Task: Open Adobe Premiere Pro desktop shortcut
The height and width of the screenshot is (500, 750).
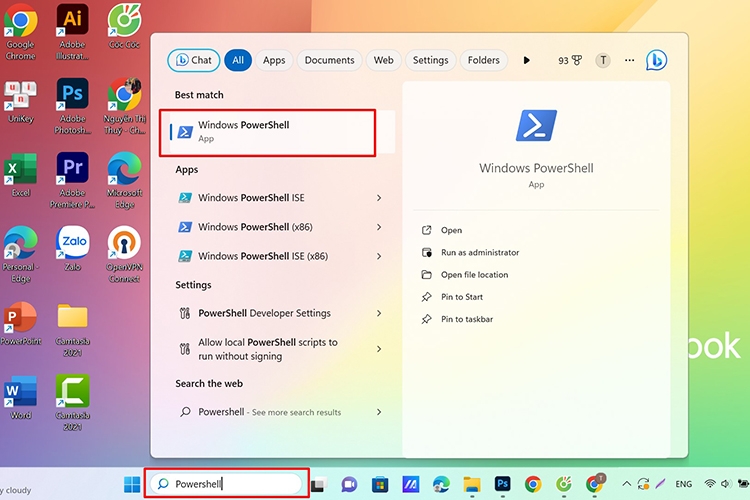Action: click(x=72, y=180)
